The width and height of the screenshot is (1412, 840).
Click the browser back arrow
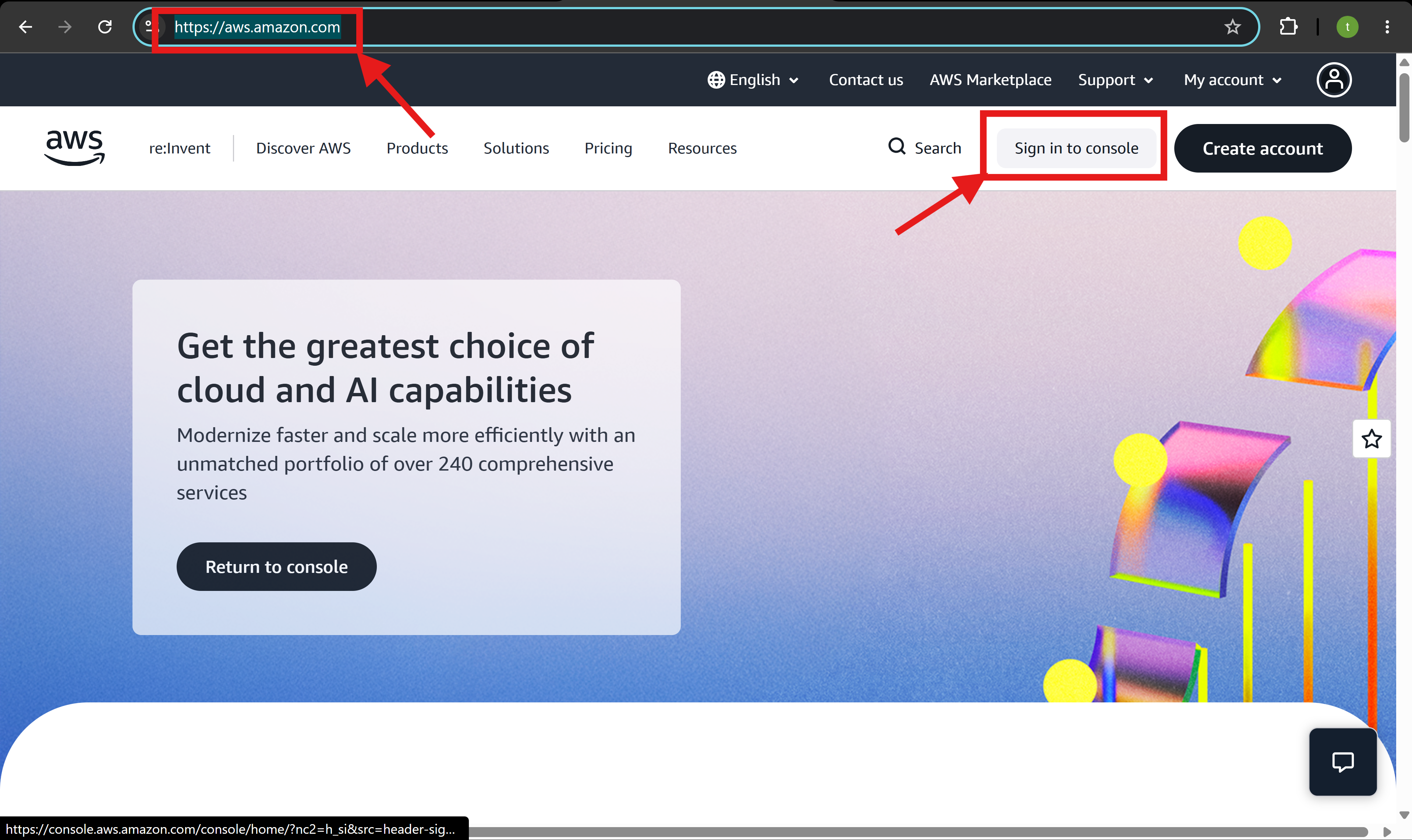[x=25, y=26]
